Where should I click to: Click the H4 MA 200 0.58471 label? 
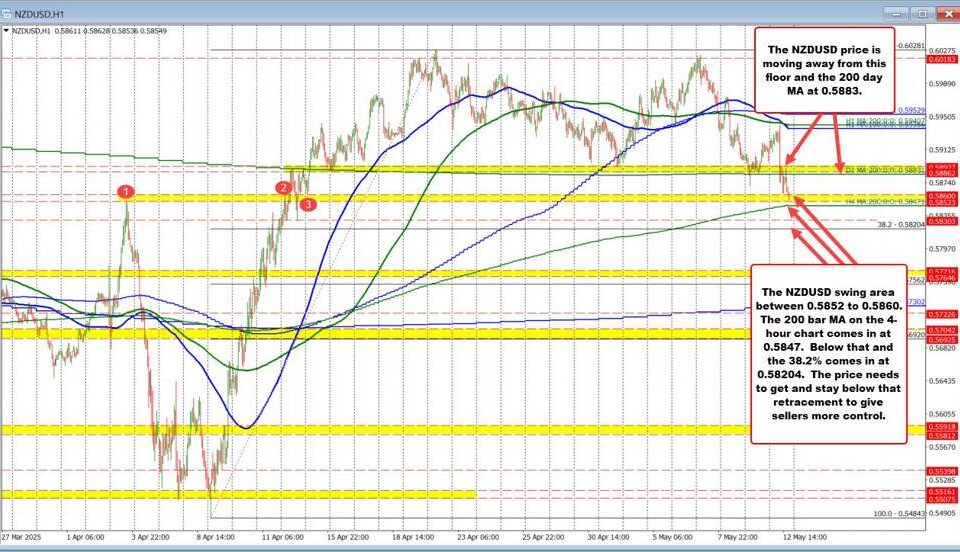[885, 201]
